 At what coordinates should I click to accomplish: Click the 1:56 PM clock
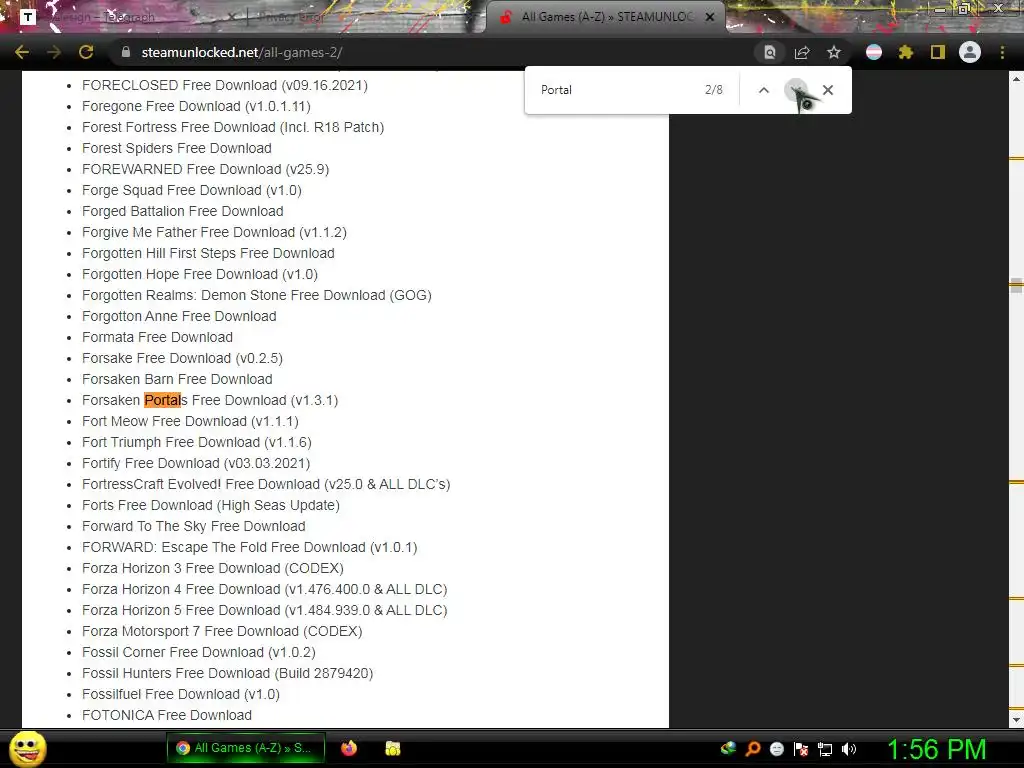(x=936, y=749)
